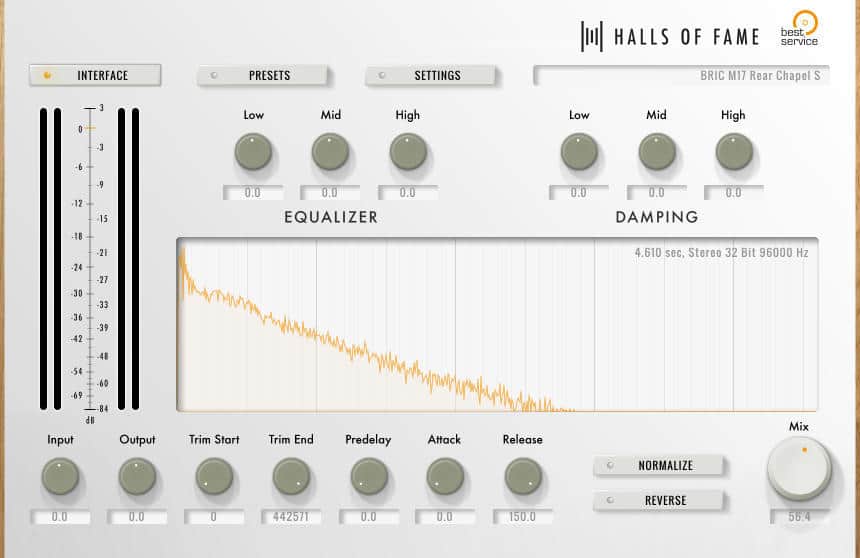
Task: Click the impulse response waveform display
Action: [497, 325]
